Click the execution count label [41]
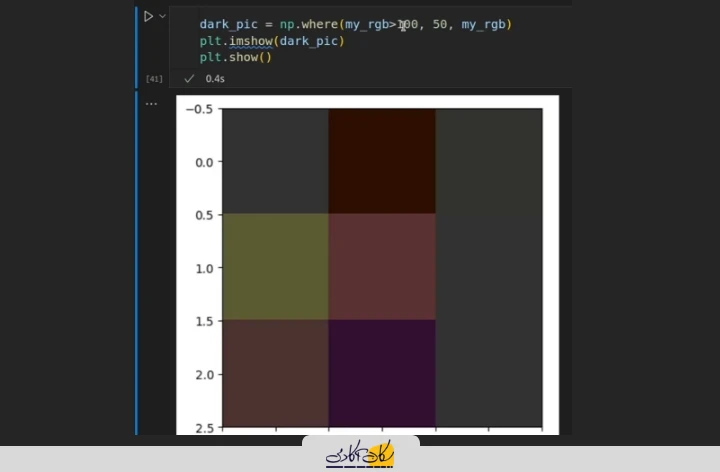The width and height of the screenshot is (720, 472). [154, 78]
